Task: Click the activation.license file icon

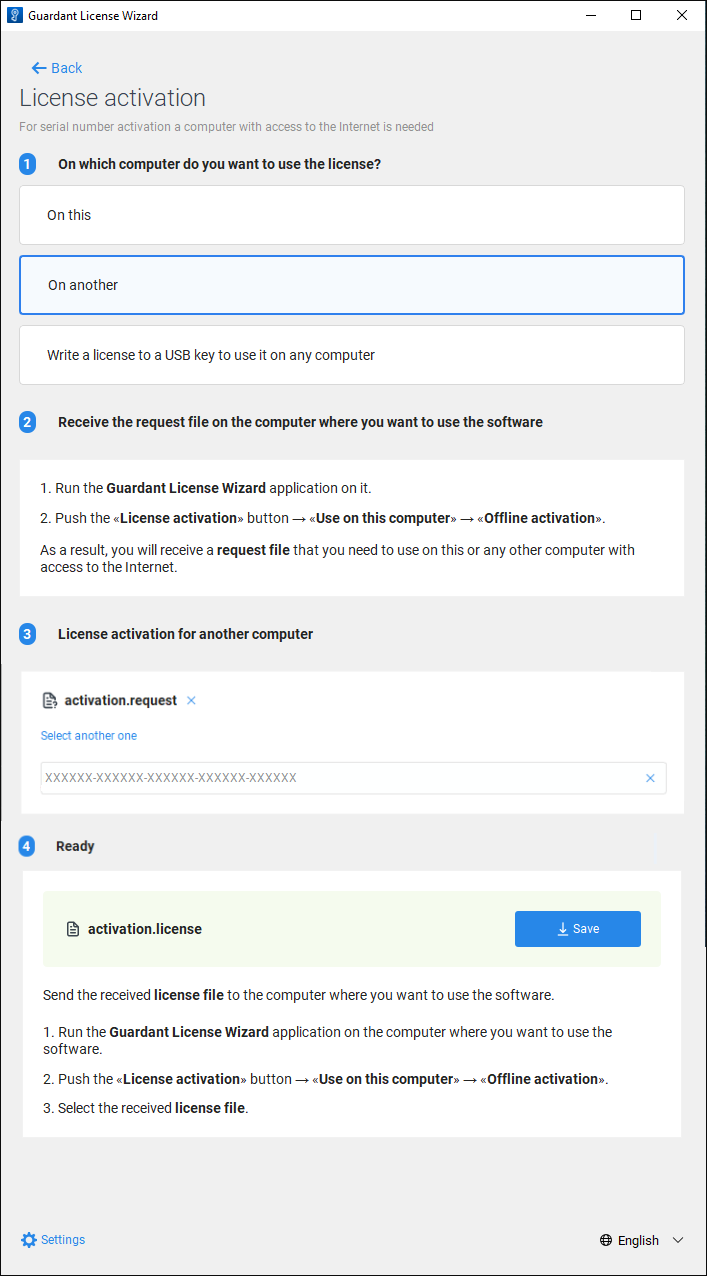Action: (x=73, y=929)
